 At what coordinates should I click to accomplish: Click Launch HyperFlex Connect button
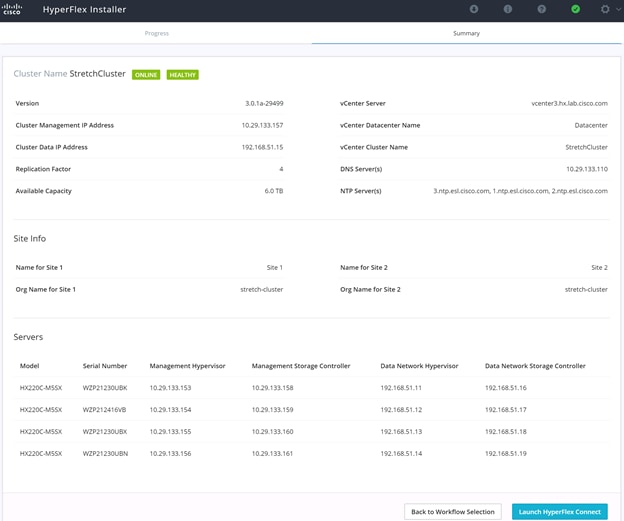point(560,512)
